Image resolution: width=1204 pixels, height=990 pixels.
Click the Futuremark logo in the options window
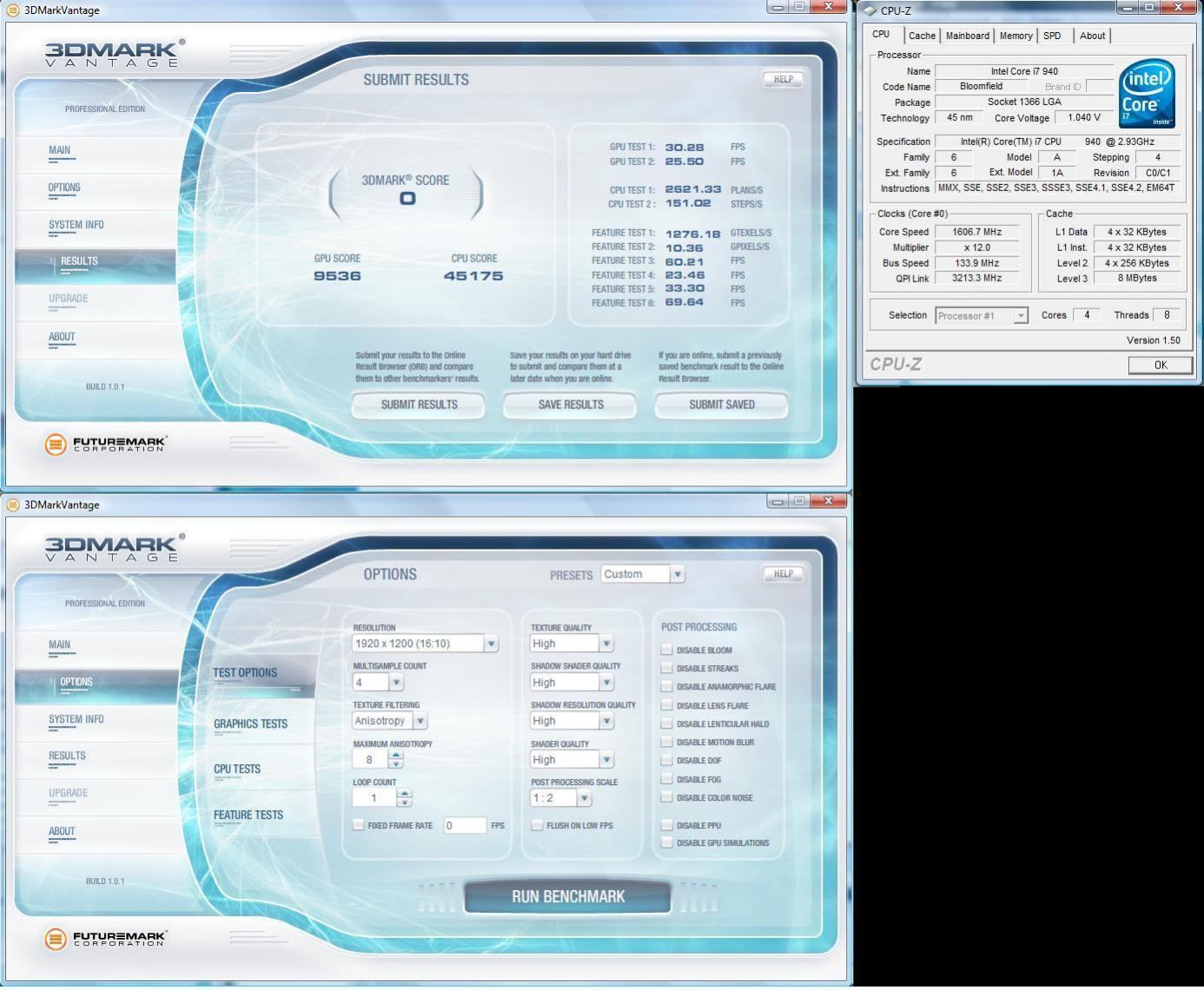(105, 939)
